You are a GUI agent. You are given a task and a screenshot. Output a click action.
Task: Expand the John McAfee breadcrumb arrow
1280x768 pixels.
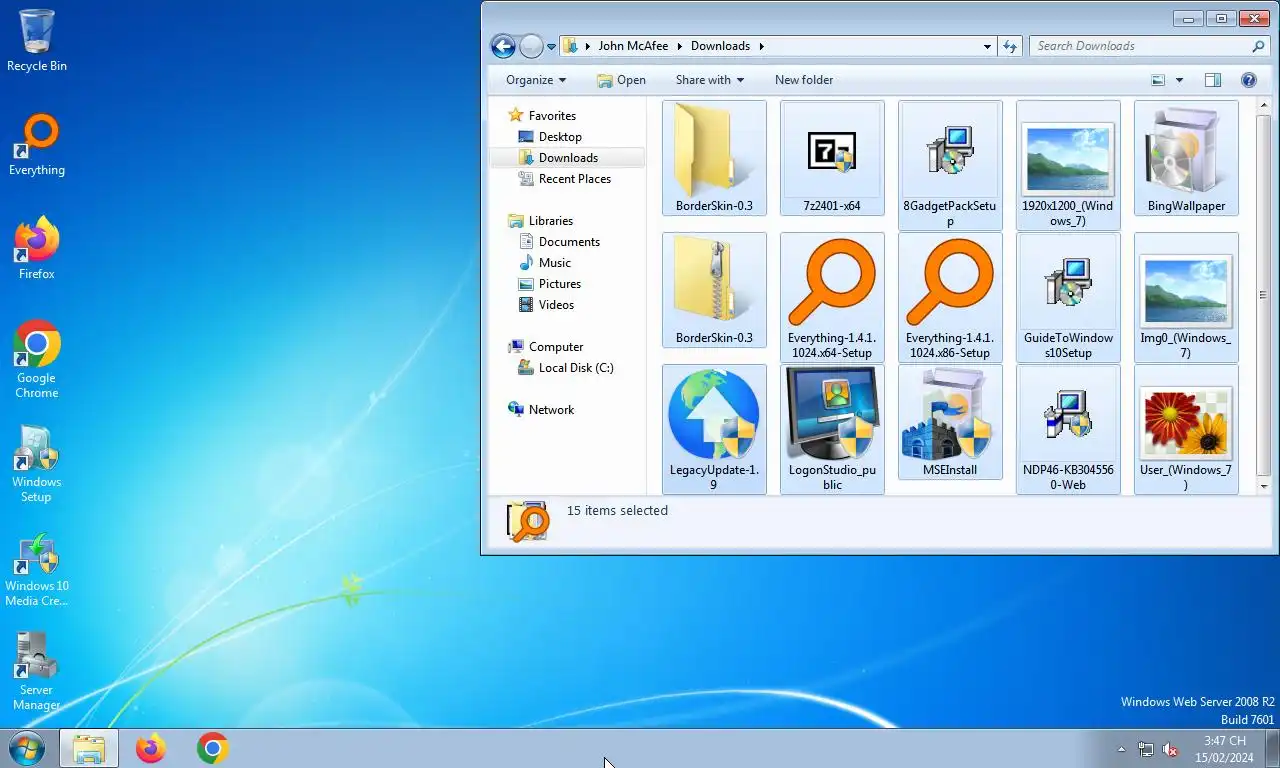679,46
